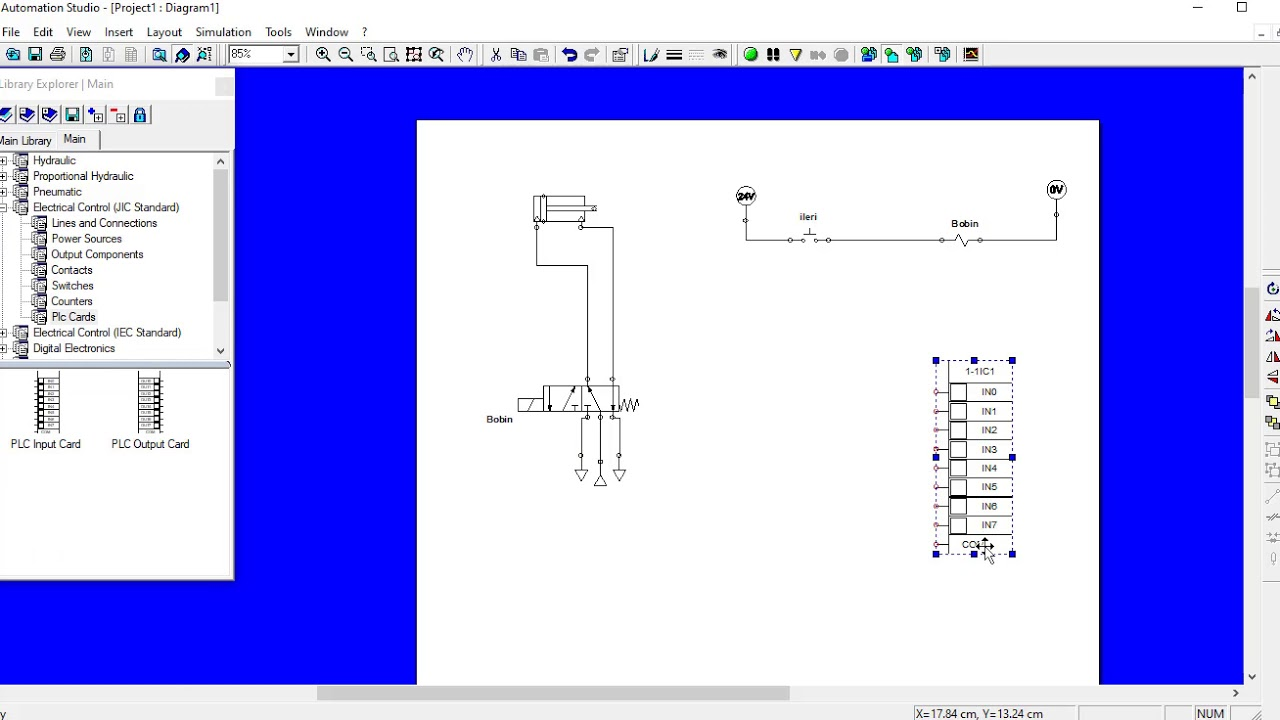Toggle the Document simulation icon

(x=891, y=55)
